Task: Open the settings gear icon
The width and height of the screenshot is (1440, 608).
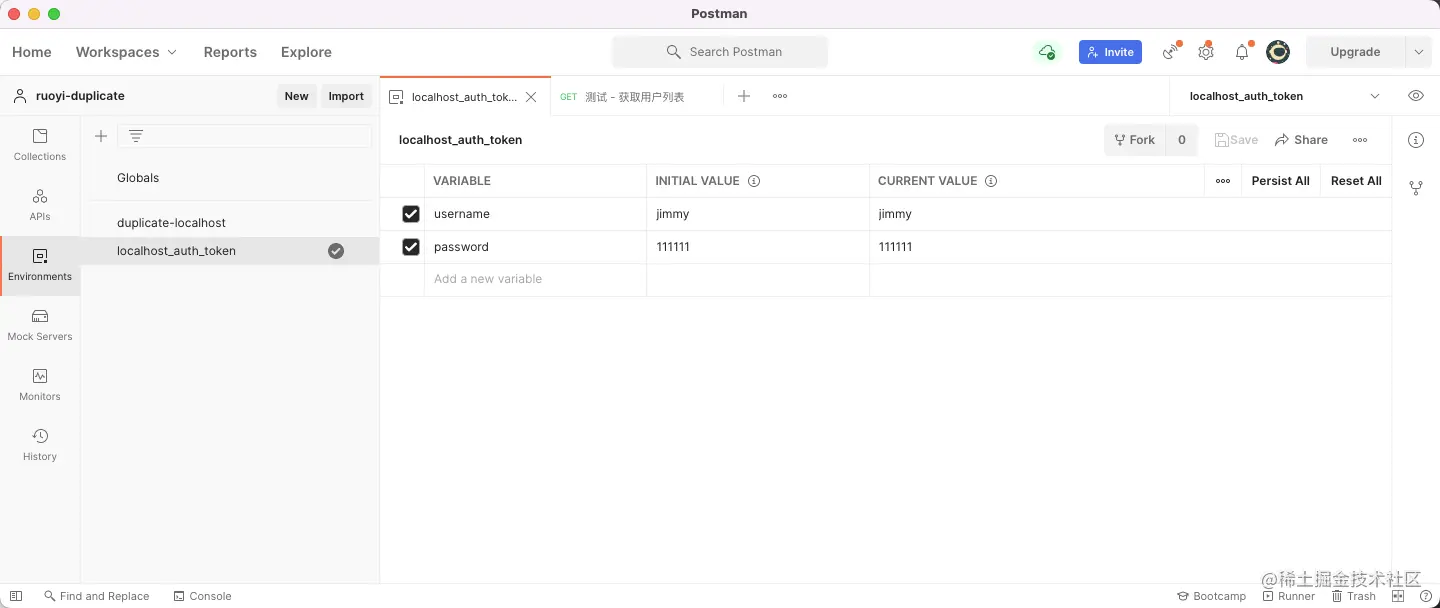Action: 1206,52
